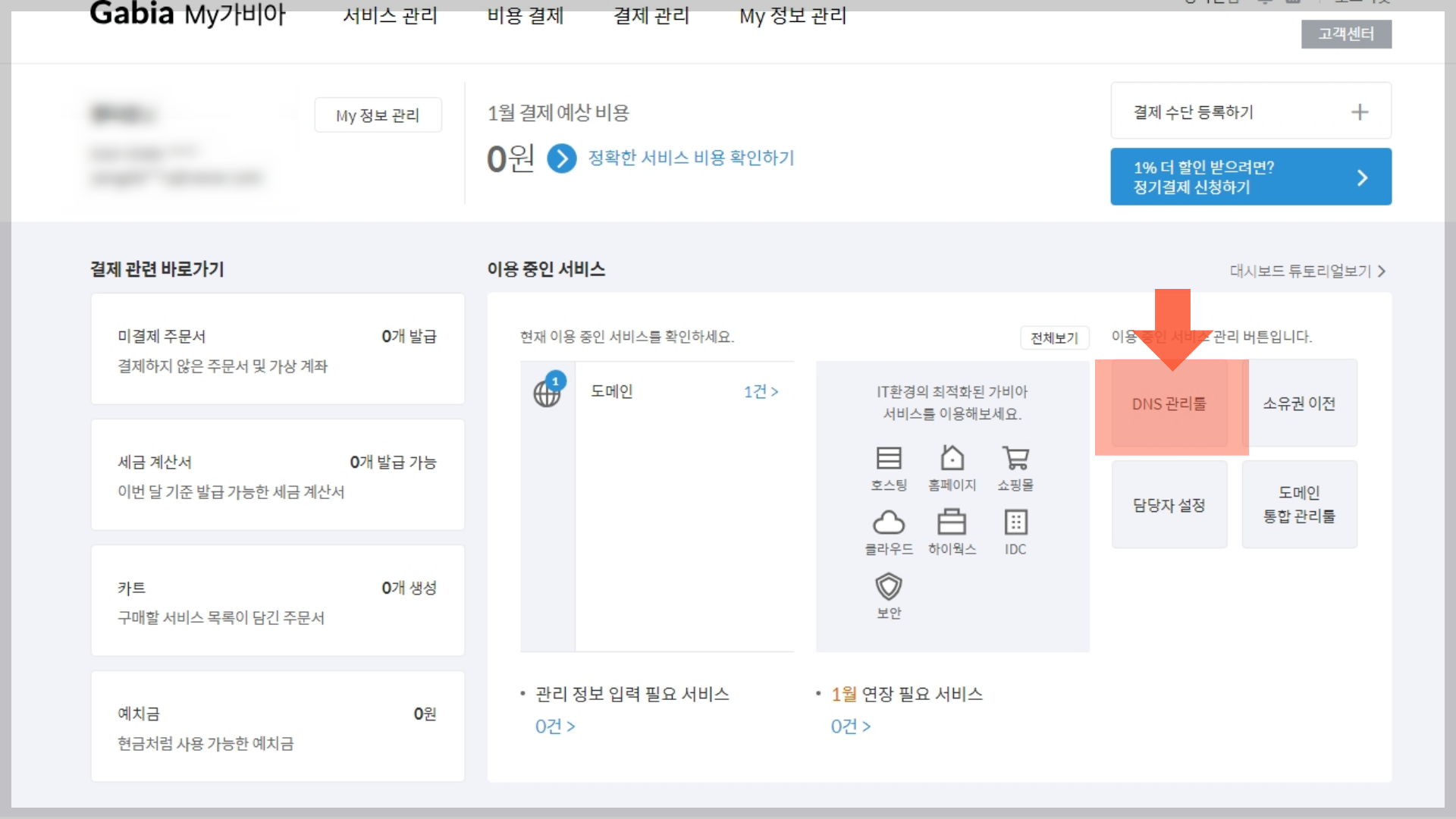1456x819 pixels.
Task: Expand payment method registration plus icon
Action: (1360, 112)
